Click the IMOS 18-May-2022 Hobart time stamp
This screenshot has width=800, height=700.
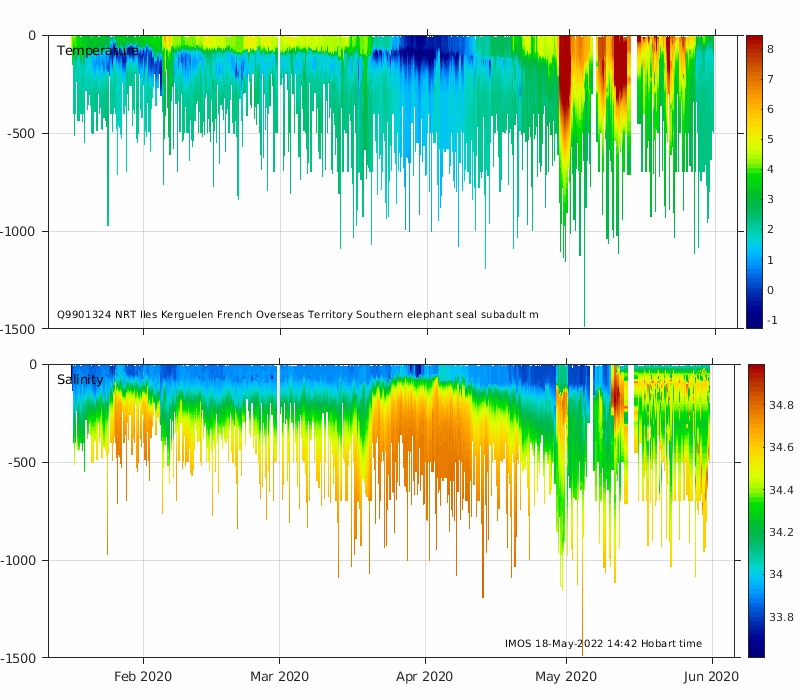603,643
